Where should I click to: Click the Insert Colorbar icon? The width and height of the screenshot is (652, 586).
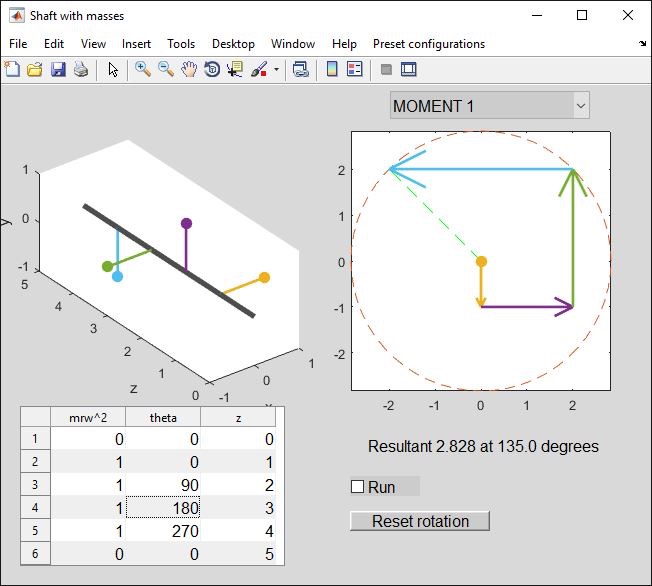pyautogui.click(x=332, y=70)
